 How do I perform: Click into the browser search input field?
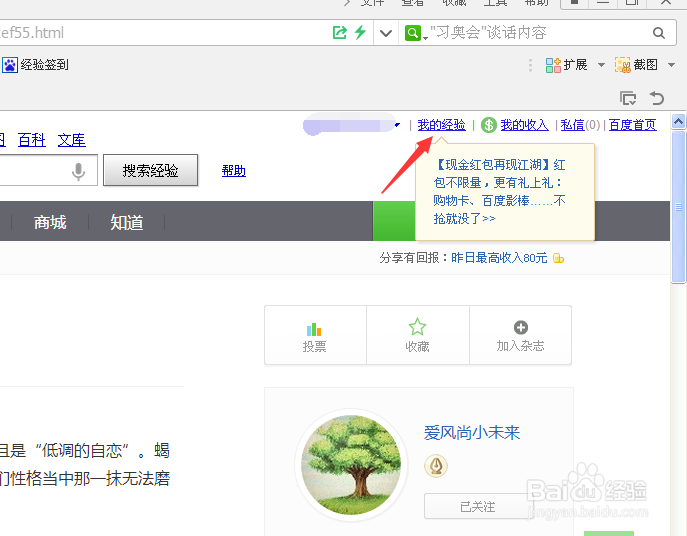[x=539, y=32]
